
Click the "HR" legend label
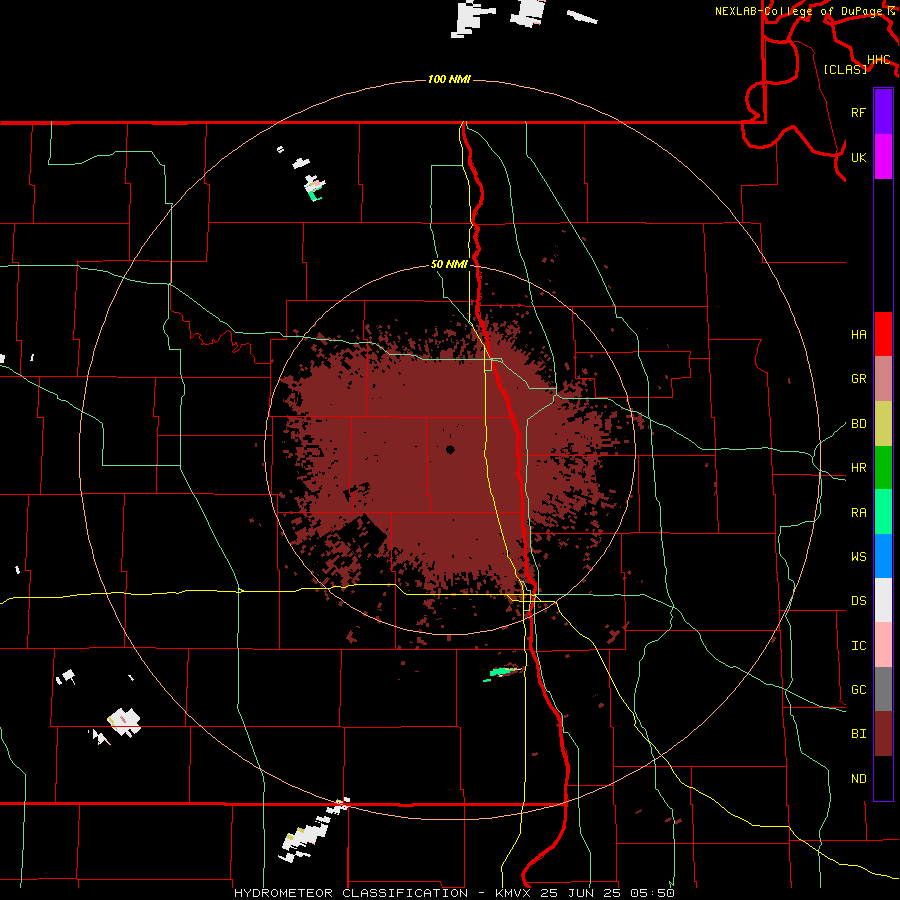(858, 468)
